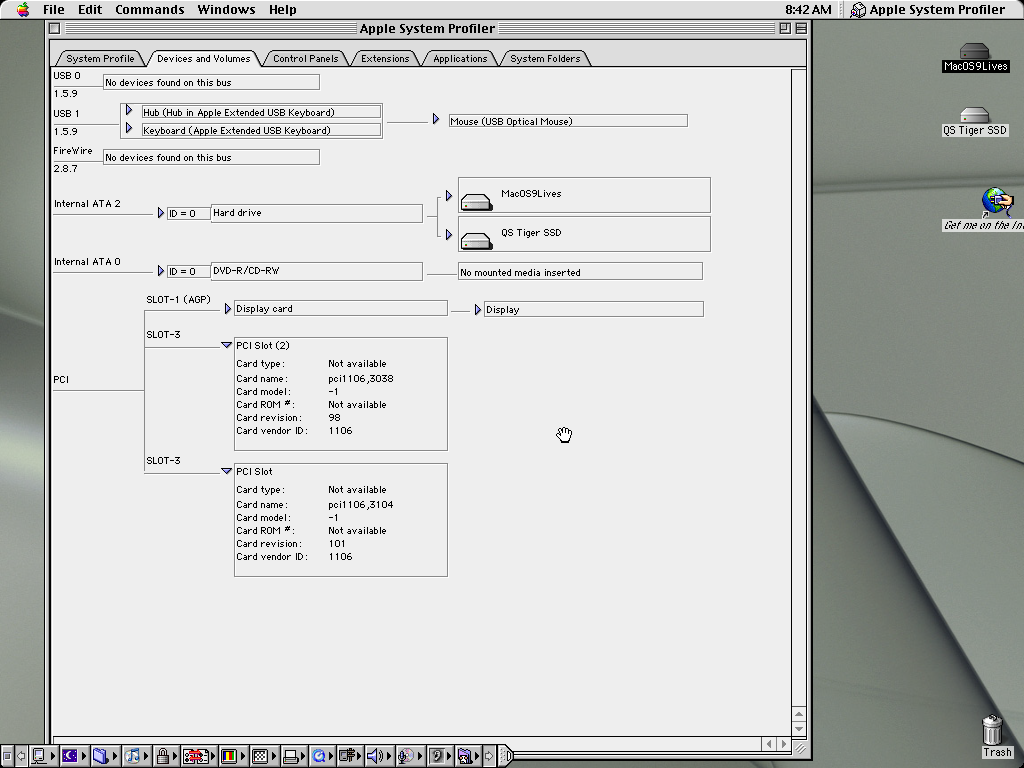Viewport: 1024px width, 768px height.
Task: Click the card name pci1106,3104
Action: coord(360,505)
